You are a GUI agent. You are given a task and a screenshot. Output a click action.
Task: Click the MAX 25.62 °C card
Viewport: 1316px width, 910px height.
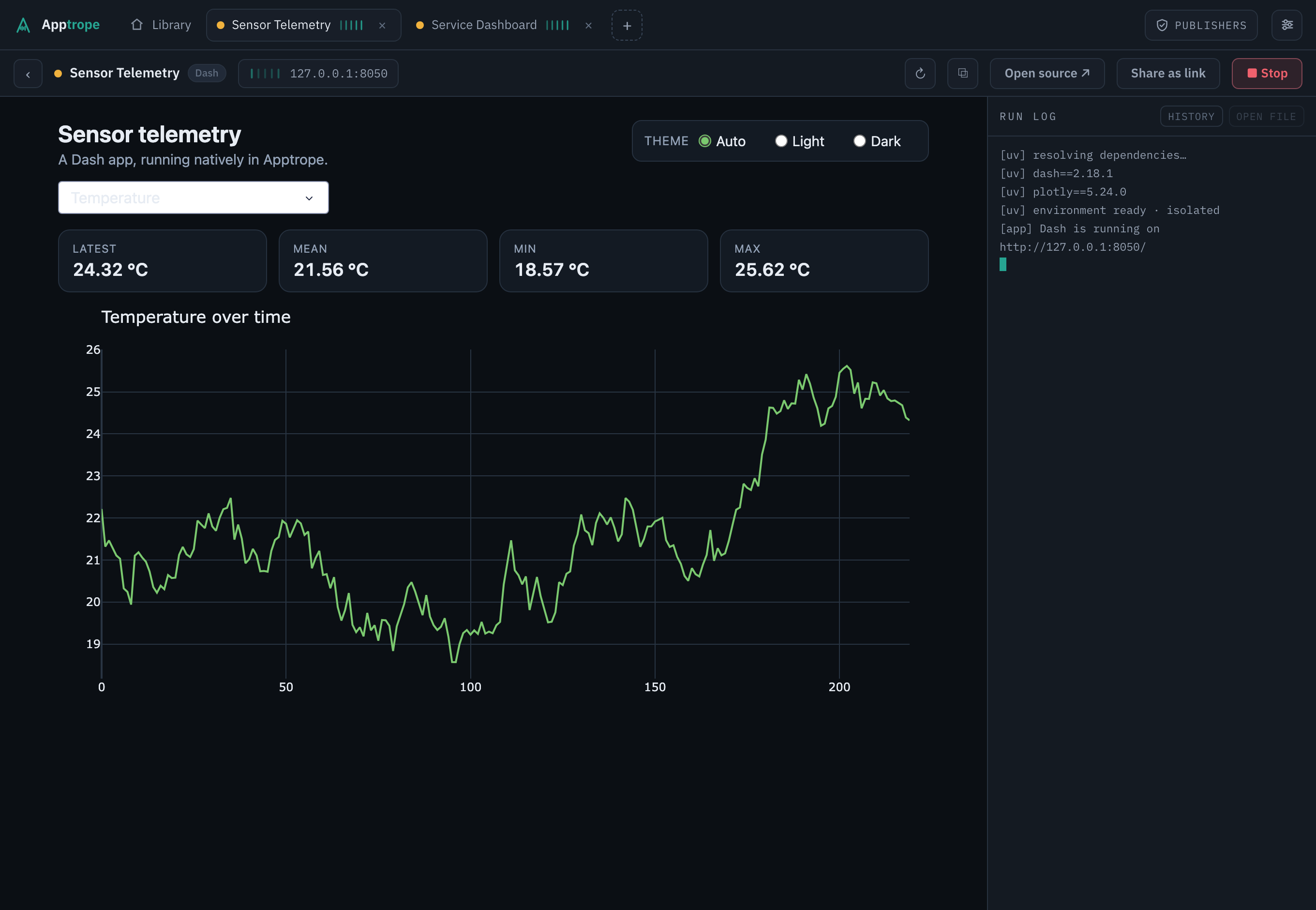coord(824,261)
